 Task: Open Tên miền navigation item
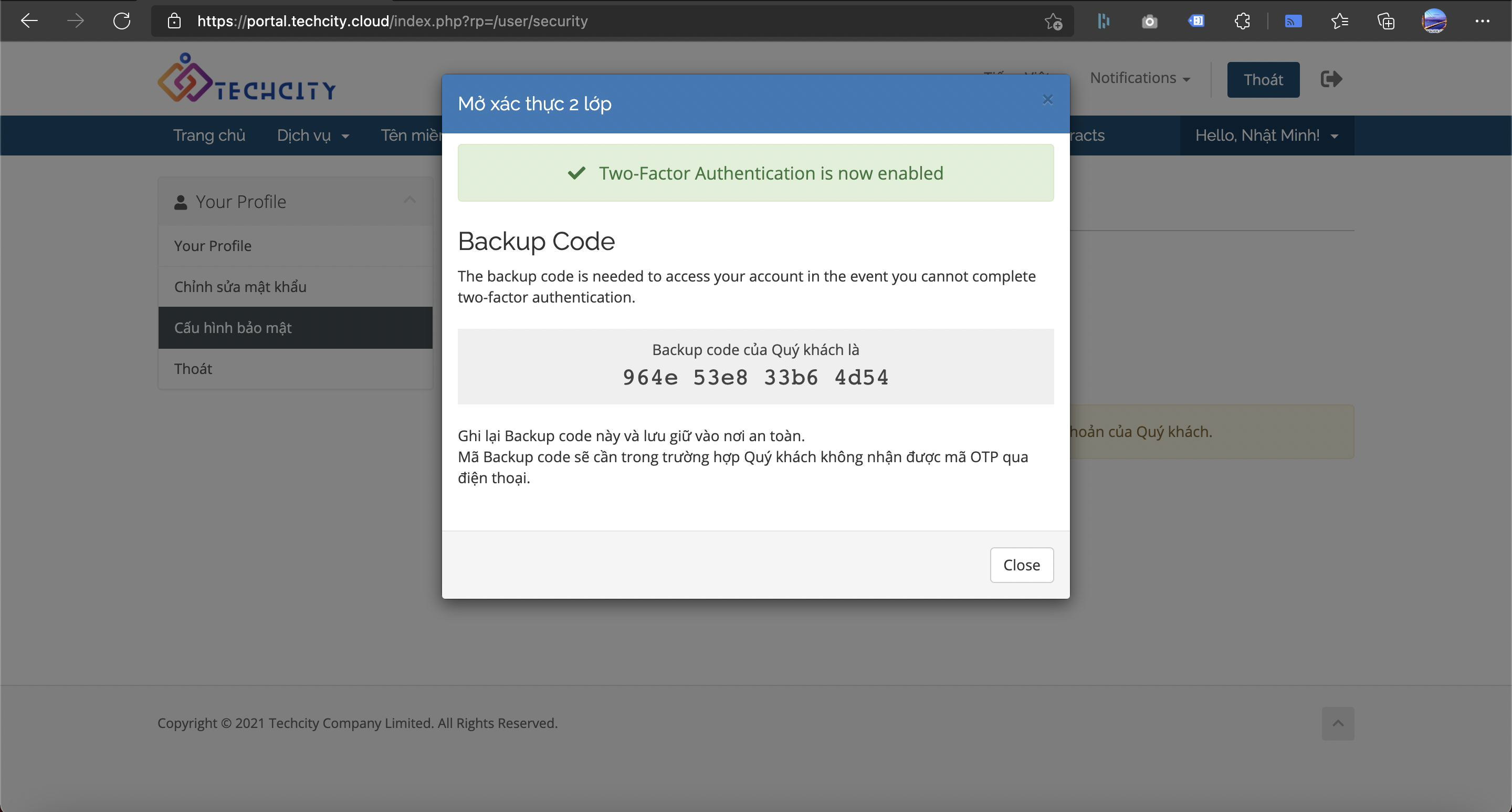point(412,136)
